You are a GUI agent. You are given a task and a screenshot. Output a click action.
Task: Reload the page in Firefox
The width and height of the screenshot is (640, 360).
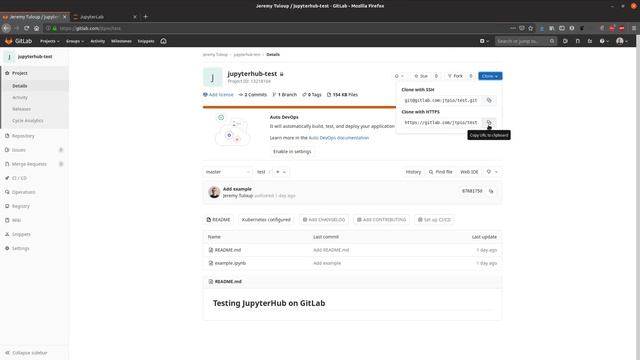point(27,28)
